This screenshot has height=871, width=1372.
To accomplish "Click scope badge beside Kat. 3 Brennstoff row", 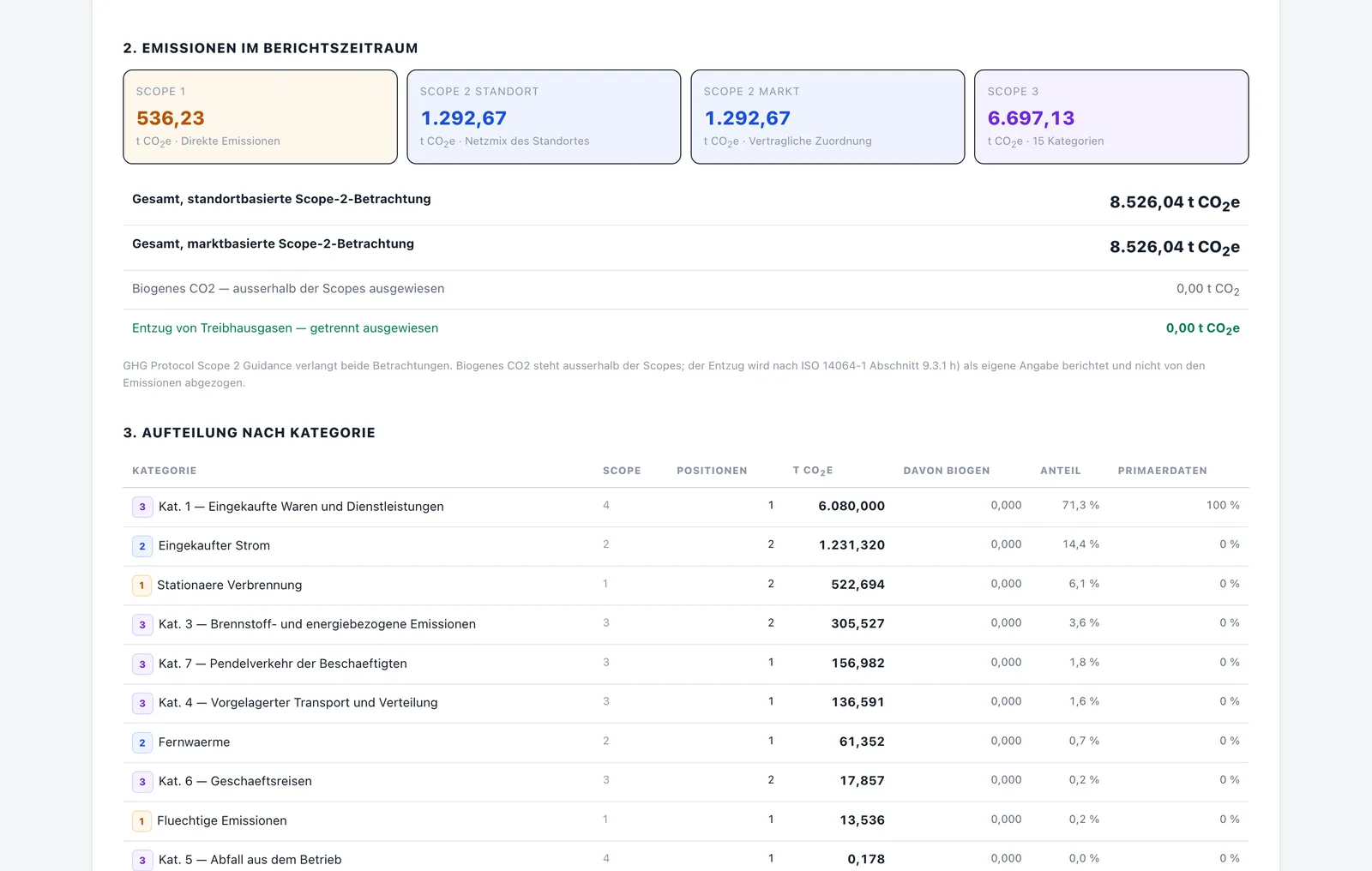I will [142, 625].
